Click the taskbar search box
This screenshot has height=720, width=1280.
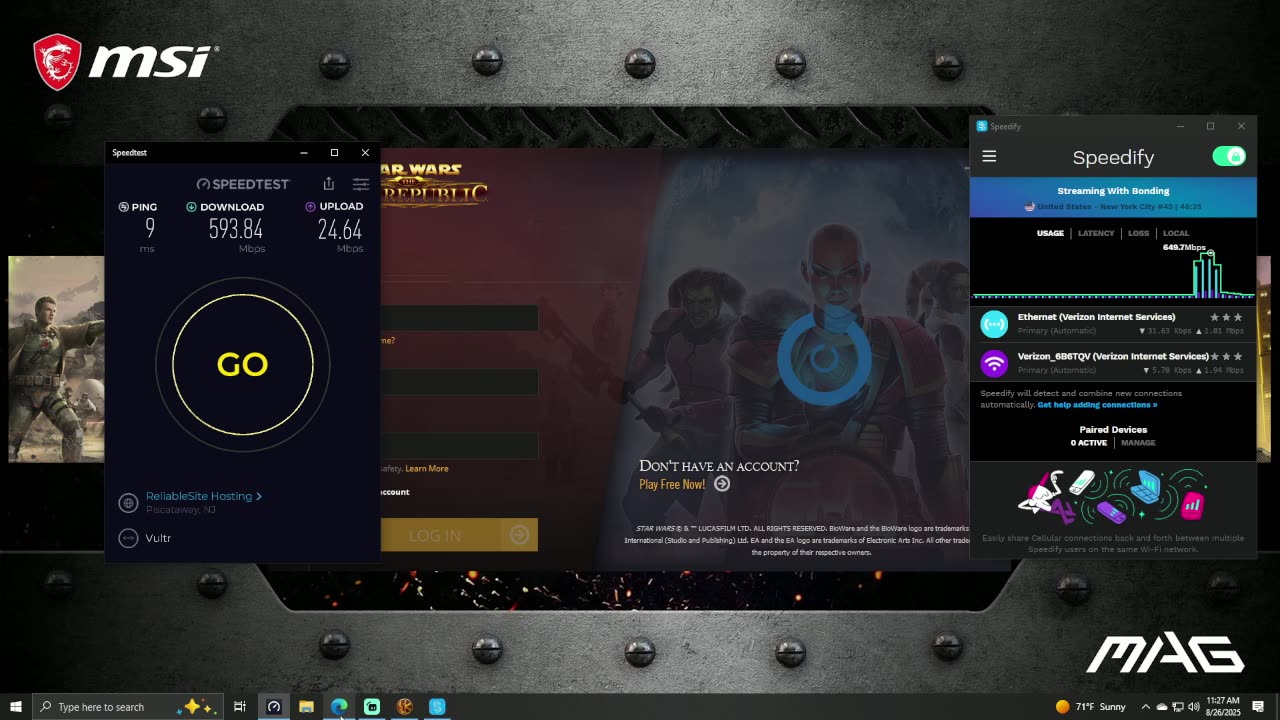point(128,707)
